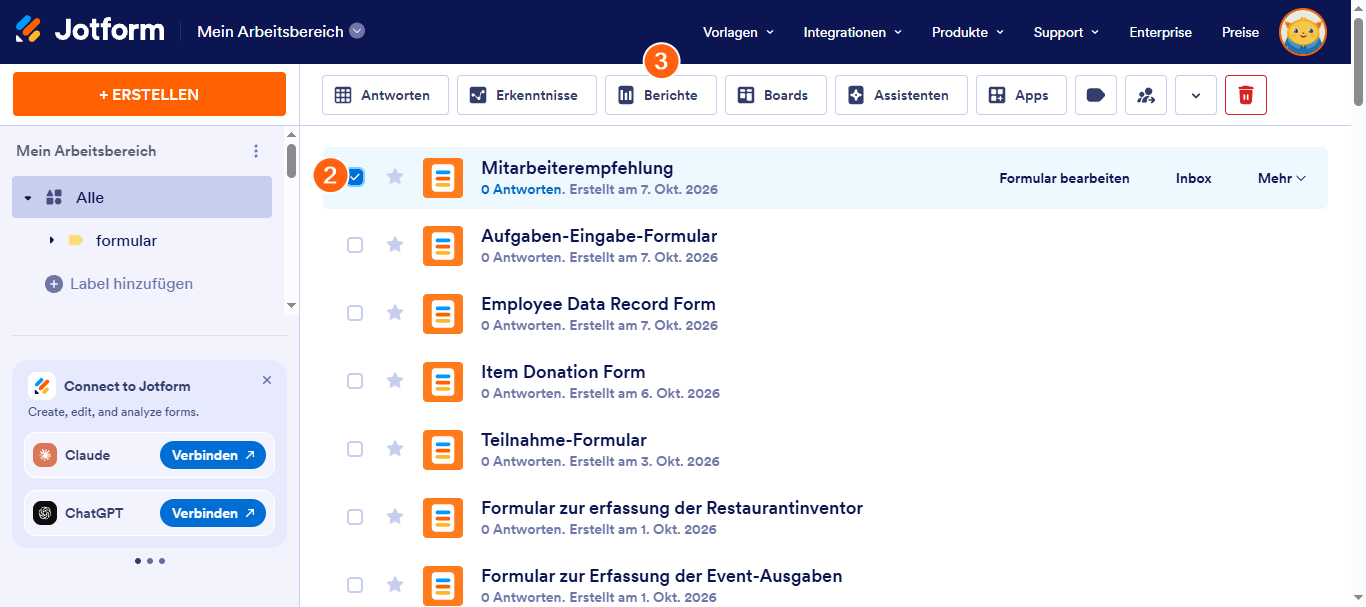Check the Aufgaben-Eingabe-Formular checkbox
The width and height of the screenshot is (1366, 607).
click(x=355, y=245)
